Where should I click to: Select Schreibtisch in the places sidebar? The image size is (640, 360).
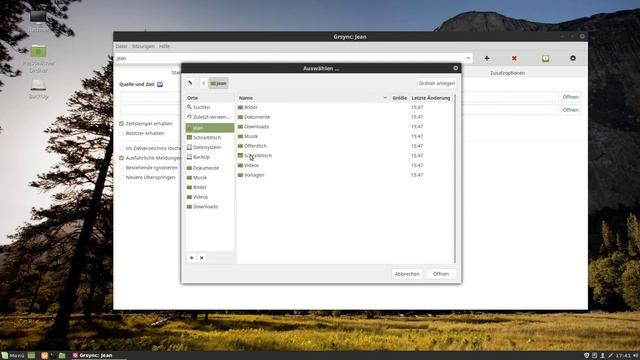coord(210,138)
